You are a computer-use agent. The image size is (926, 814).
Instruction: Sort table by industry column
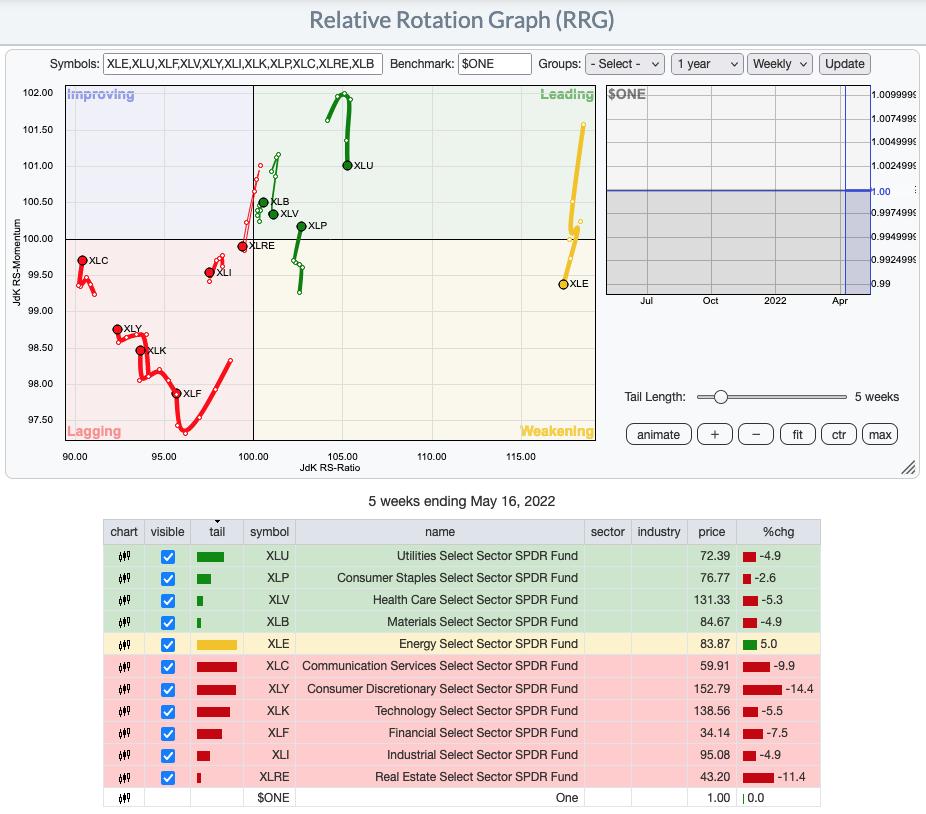[x=659, y=532]
